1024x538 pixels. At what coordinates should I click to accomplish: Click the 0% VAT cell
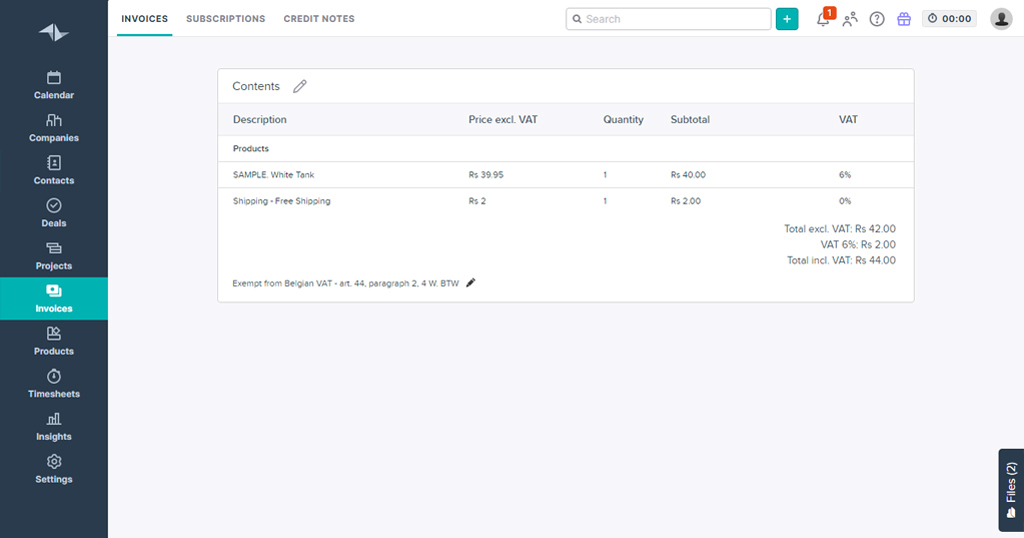click(845, 201)
